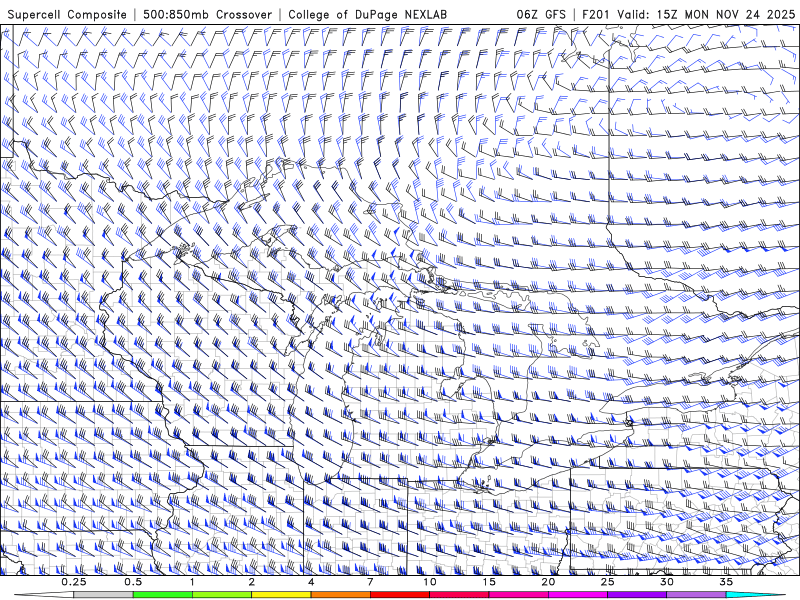This screenshot has width=800, height=600.
Task: Click the magenta 20–25 color bar segment
Action: 578,595
